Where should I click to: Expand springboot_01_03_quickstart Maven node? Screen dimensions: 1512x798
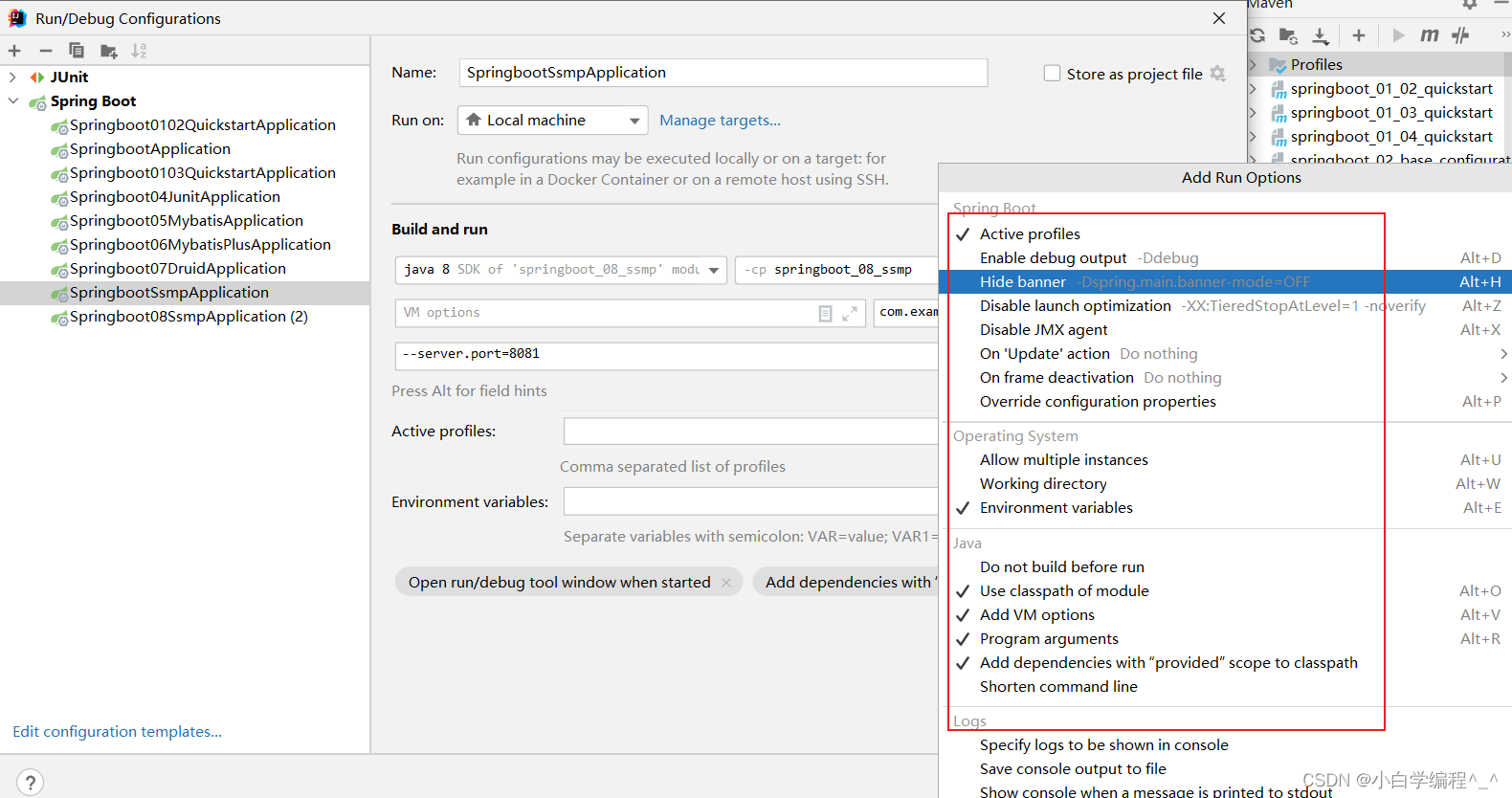(1253, 113)
